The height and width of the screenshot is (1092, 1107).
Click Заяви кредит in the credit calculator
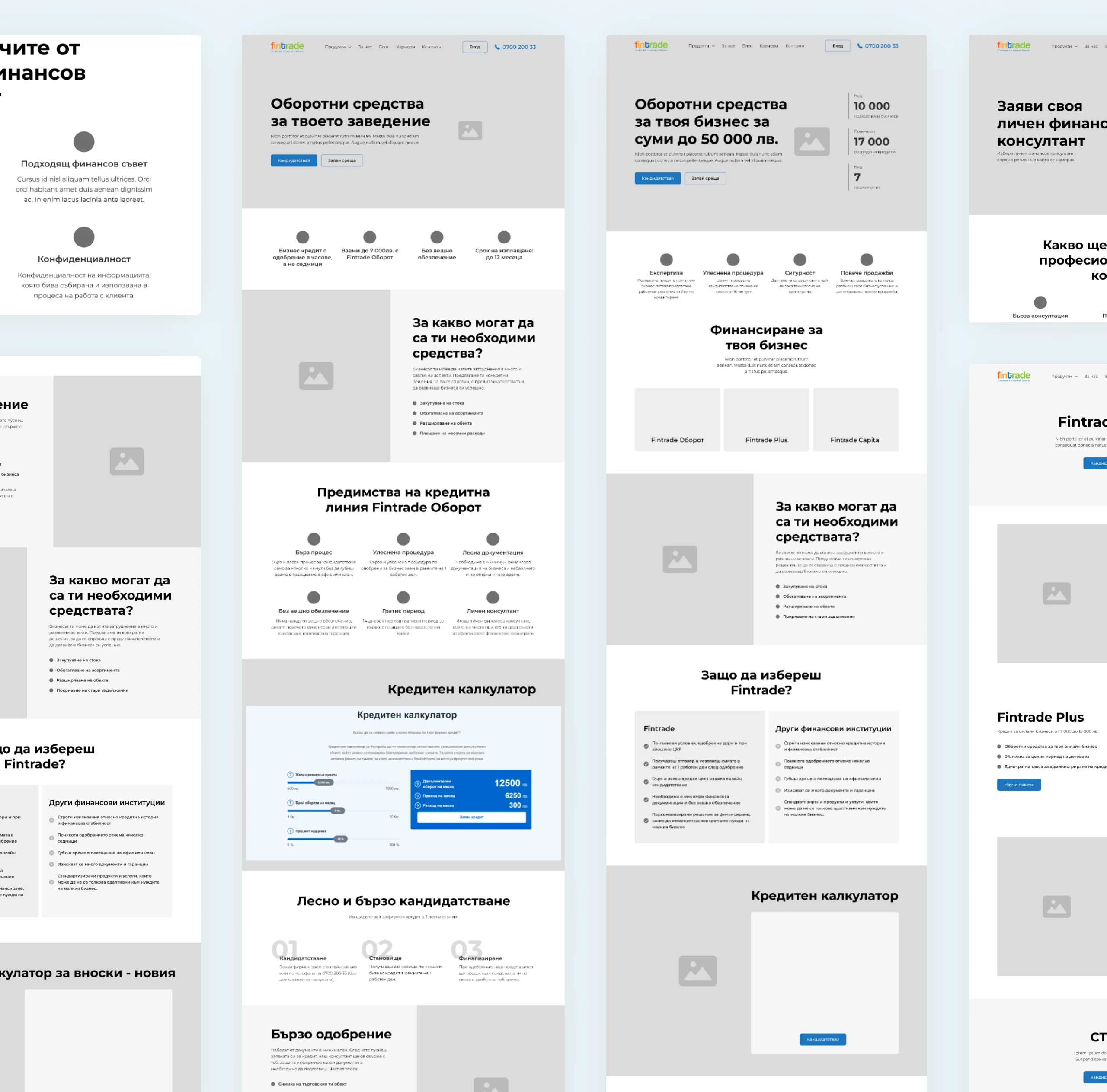click(x=471, y=817)
